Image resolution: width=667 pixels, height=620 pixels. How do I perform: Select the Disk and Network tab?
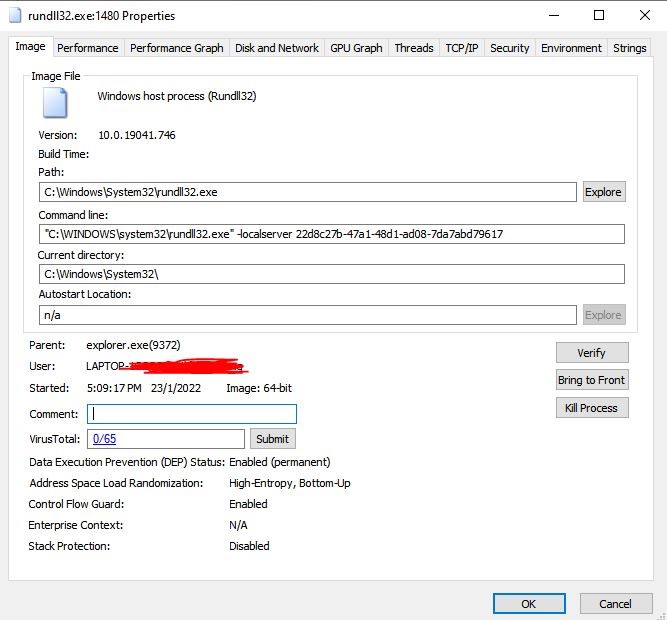coord(276,48)
